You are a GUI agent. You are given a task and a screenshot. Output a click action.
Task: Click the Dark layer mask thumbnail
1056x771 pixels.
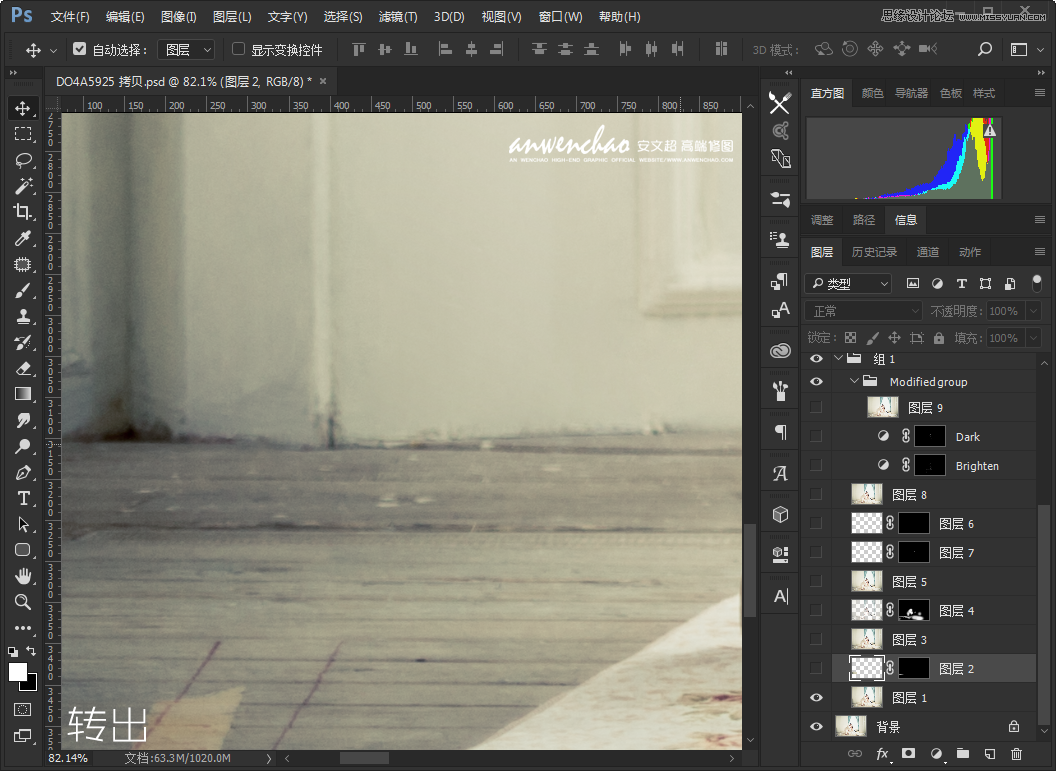click(x=929, y=436)
